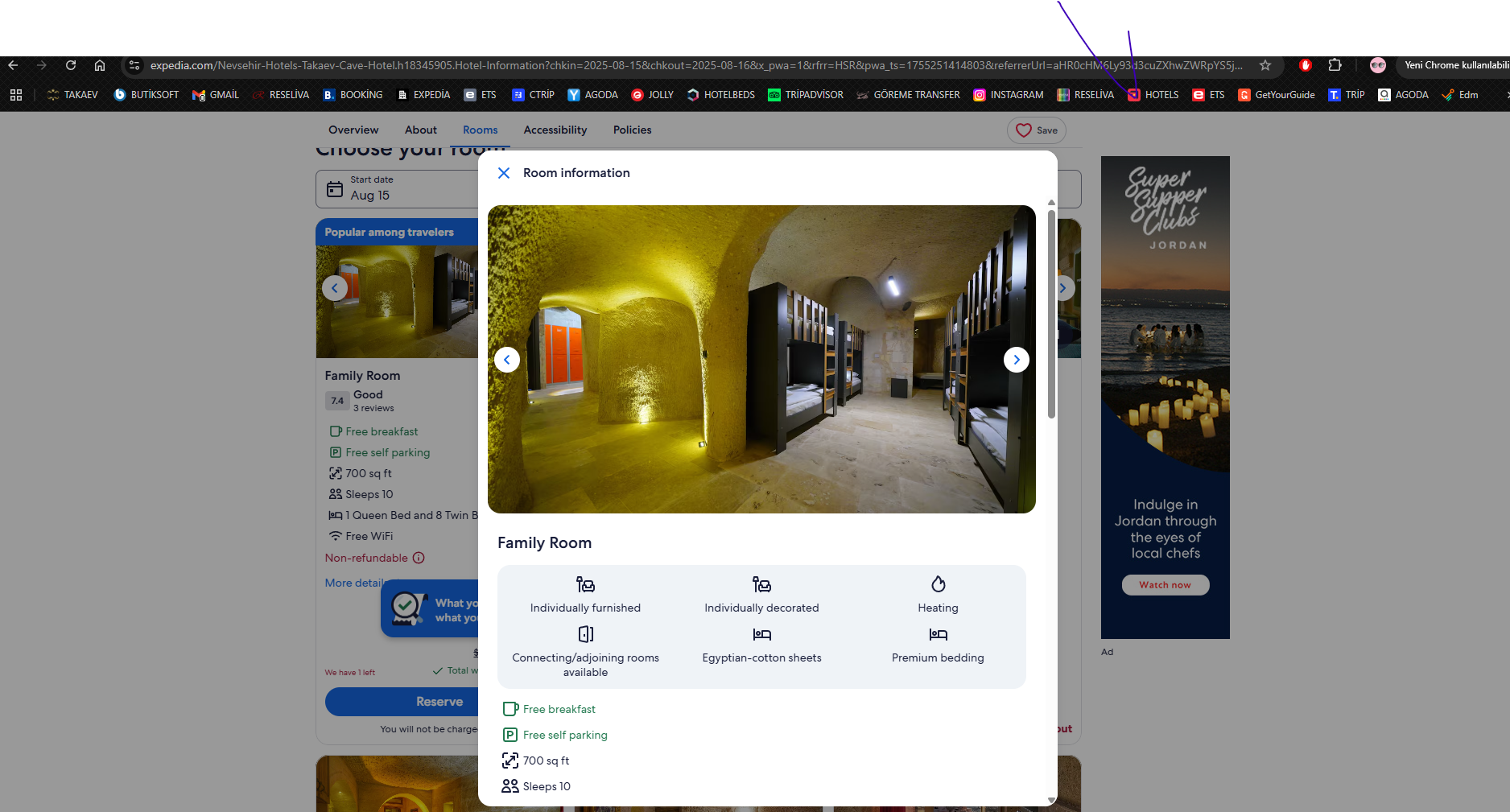Click the Yeni Chrome update button

coord(1455,65)
